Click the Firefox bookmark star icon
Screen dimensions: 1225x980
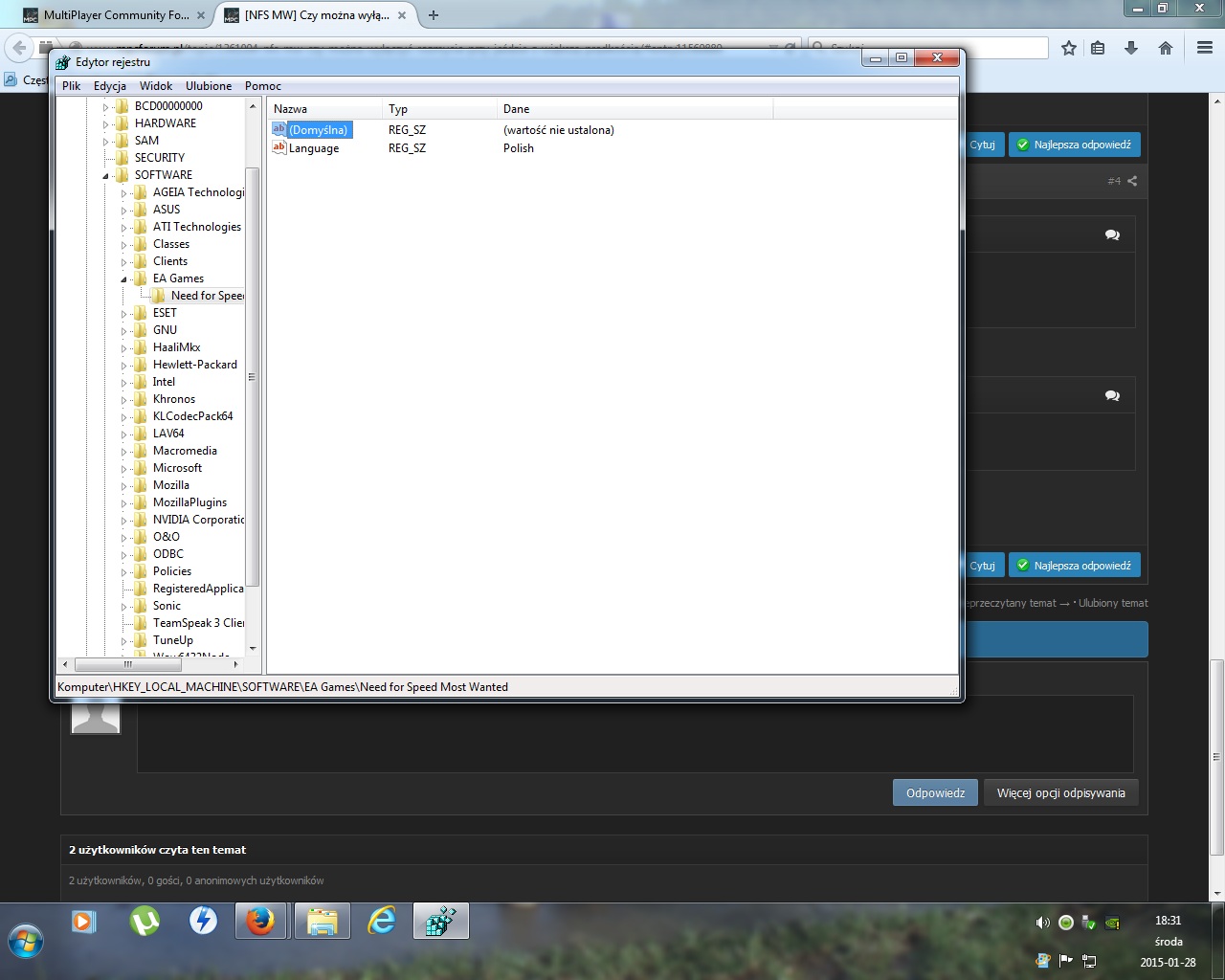click(1069, 48)
